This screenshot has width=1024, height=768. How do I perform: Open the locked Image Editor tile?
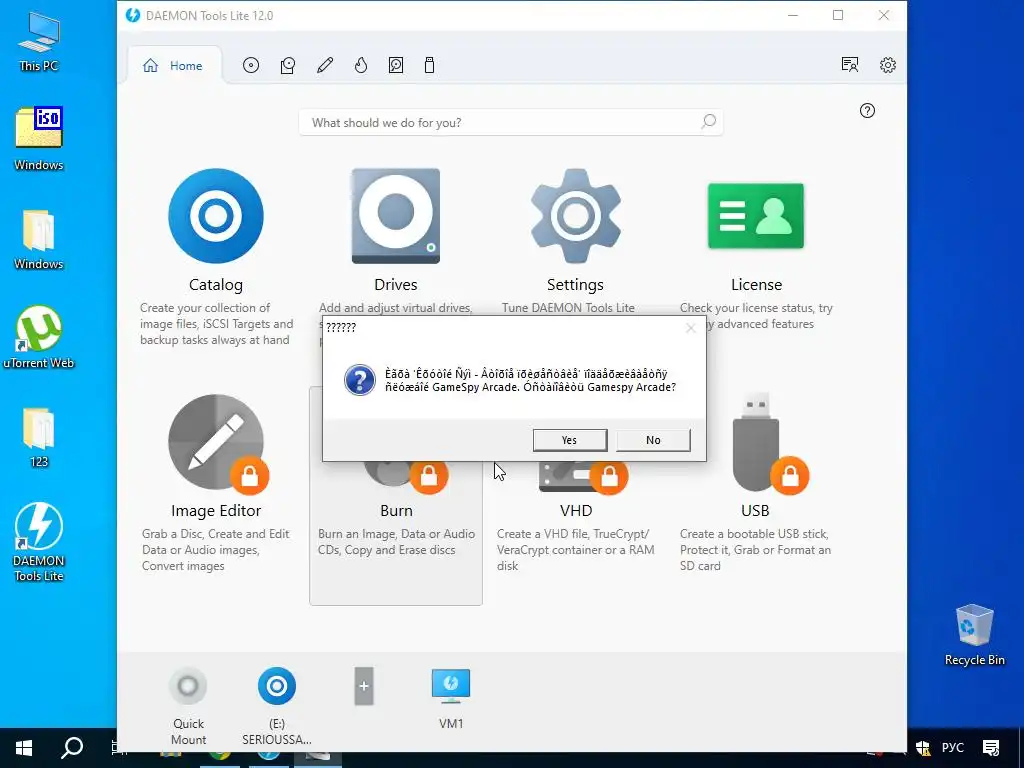[x=216, y=443]
